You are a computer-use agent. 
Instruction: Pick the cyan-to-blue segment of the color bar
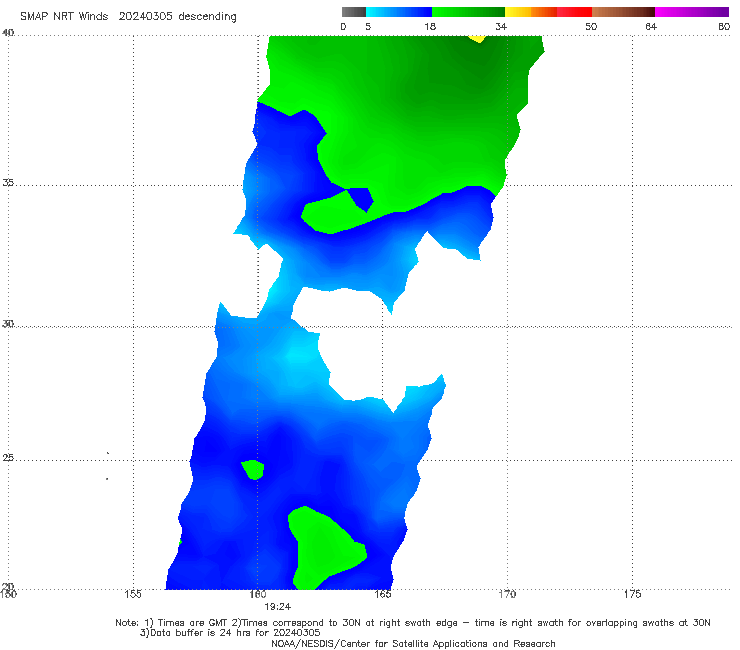point(399,12)
